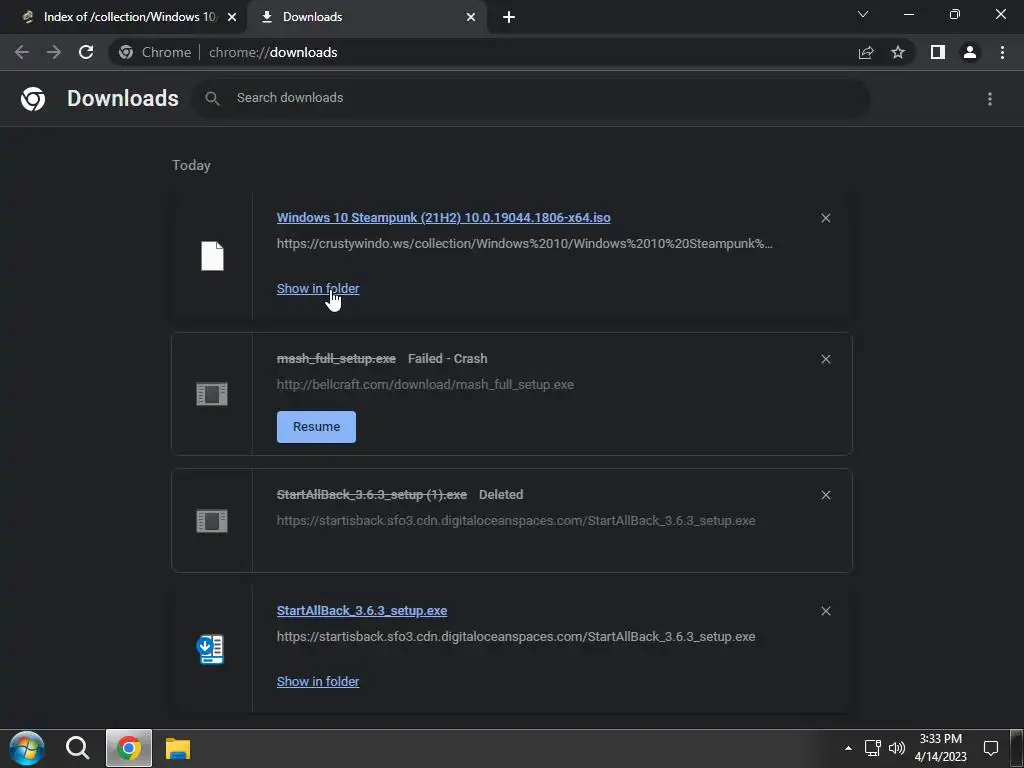Bookmark this tab with the star icon
The width and height of the screenshot is (1024, 768).
pos(898,52)
